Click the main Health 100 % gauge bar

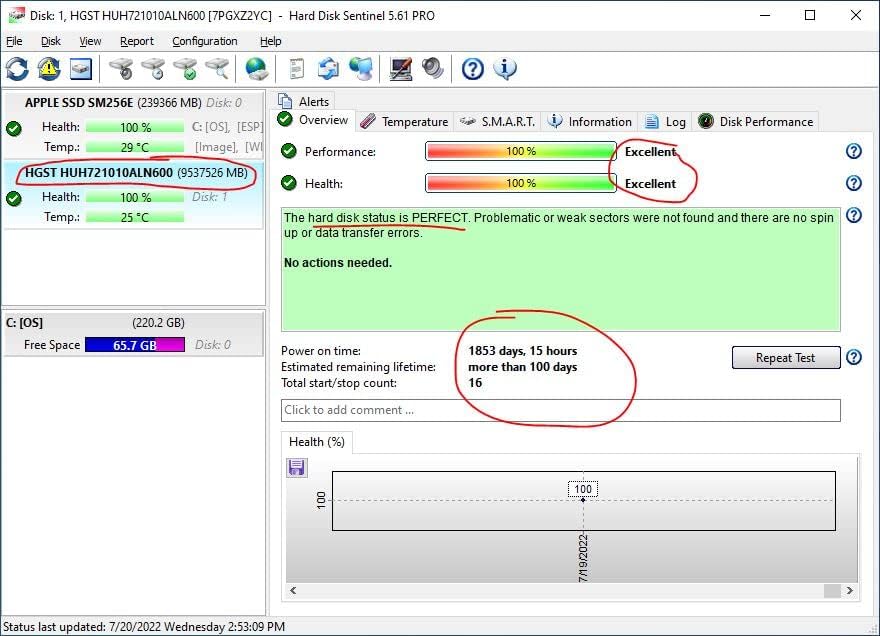click(521, 183)
